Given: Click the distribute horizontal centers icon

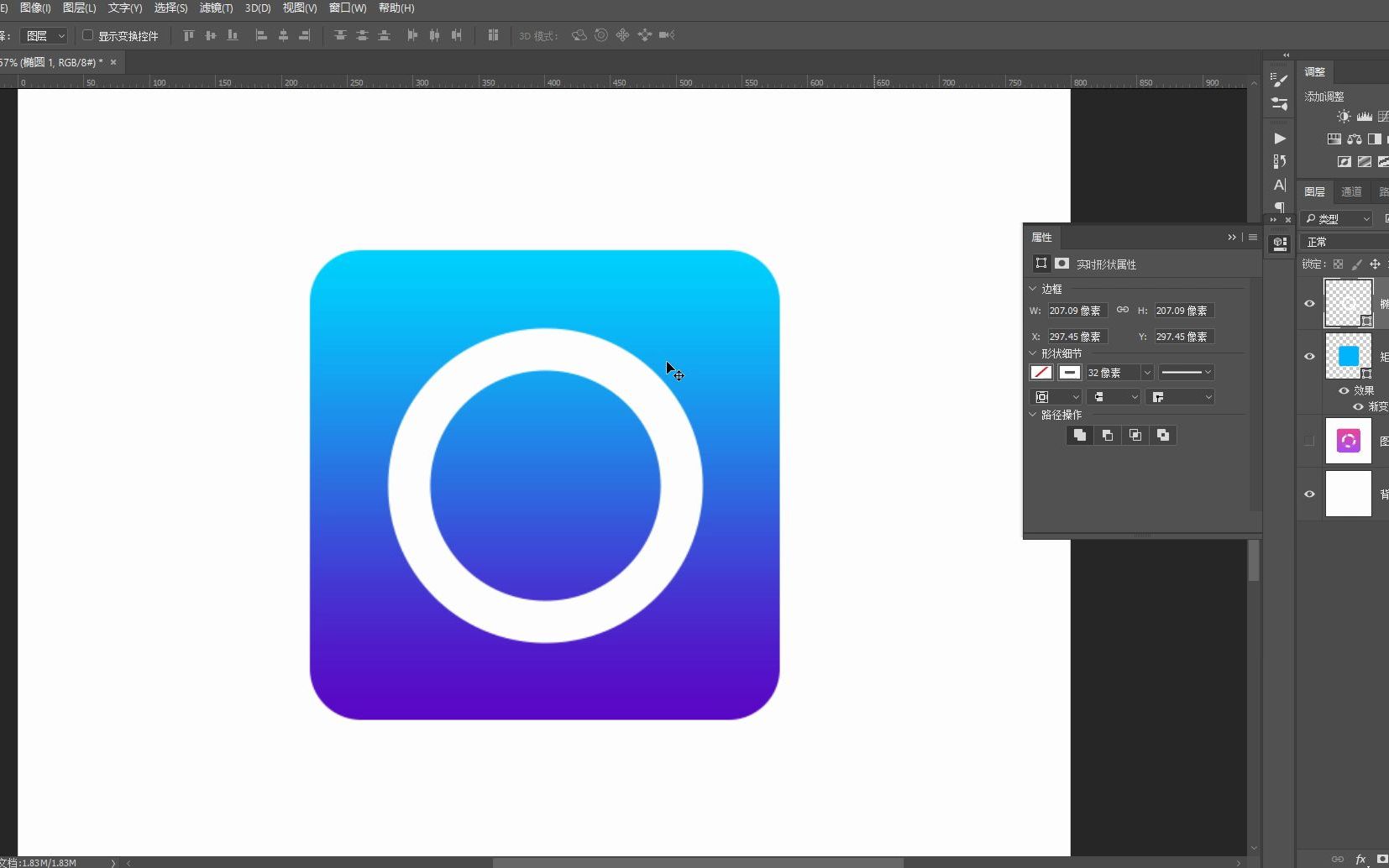Looking at the screenshot, I should pyautogui.click(x=434, y=35).
